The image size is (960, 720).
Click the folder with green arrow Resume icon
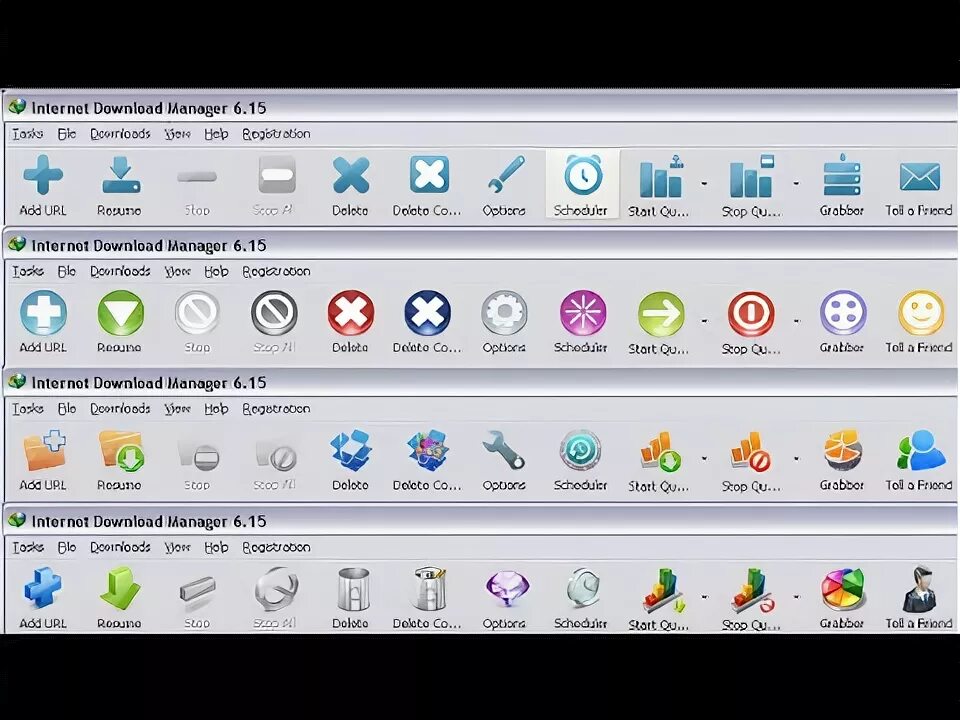[x=121, y=451]
